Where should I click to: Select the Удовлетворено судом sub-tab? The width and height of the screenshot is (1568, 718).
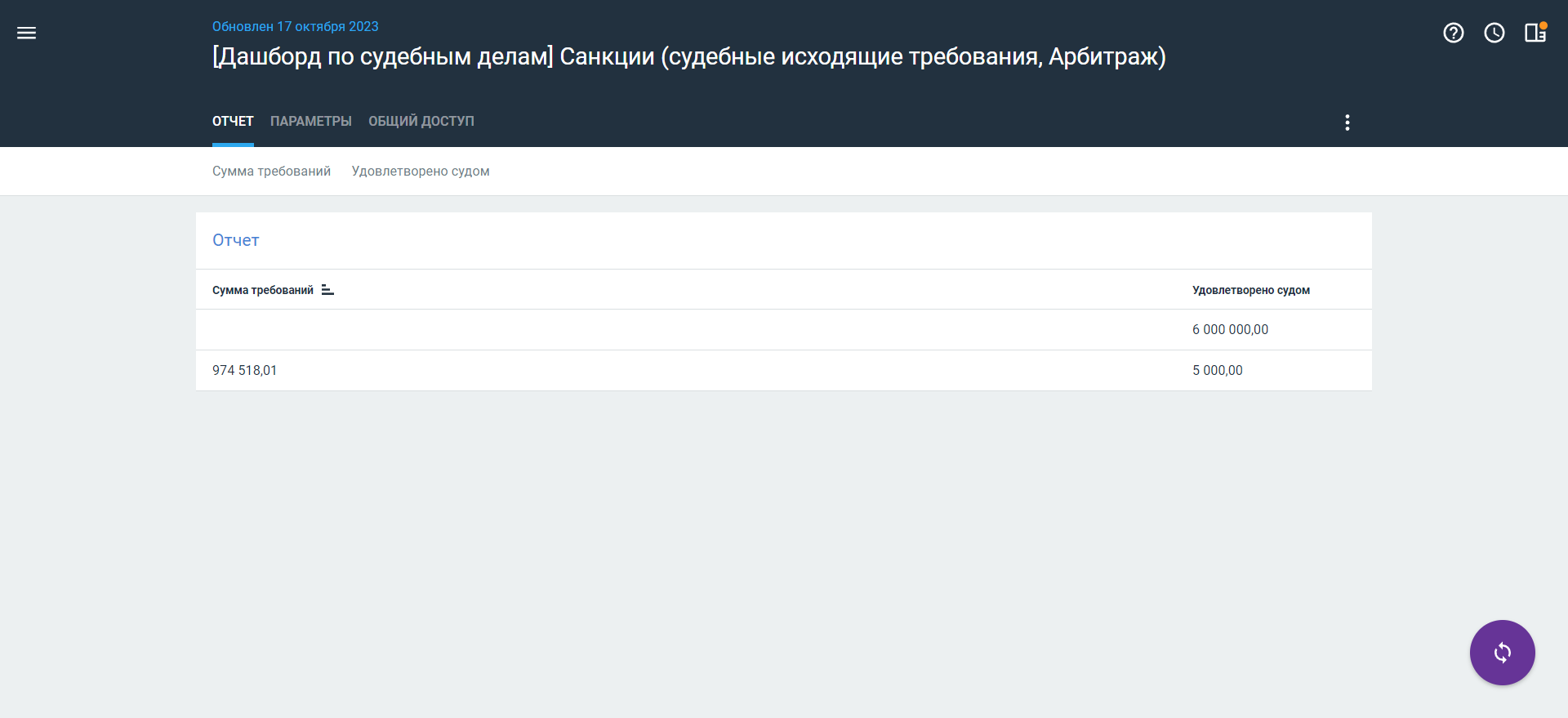[421, 171]
